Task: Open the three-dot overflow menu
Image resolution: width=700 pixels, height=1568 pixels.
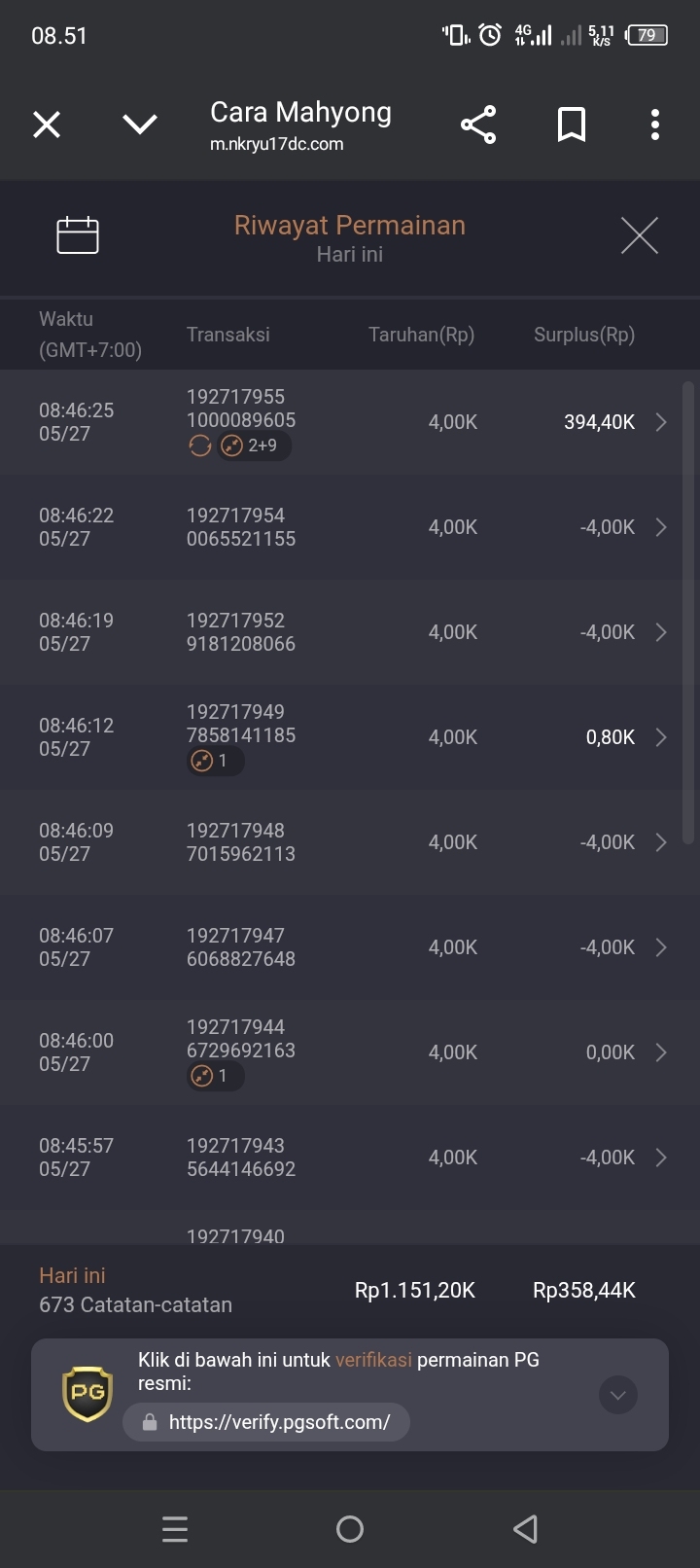Action: (655, 125)
